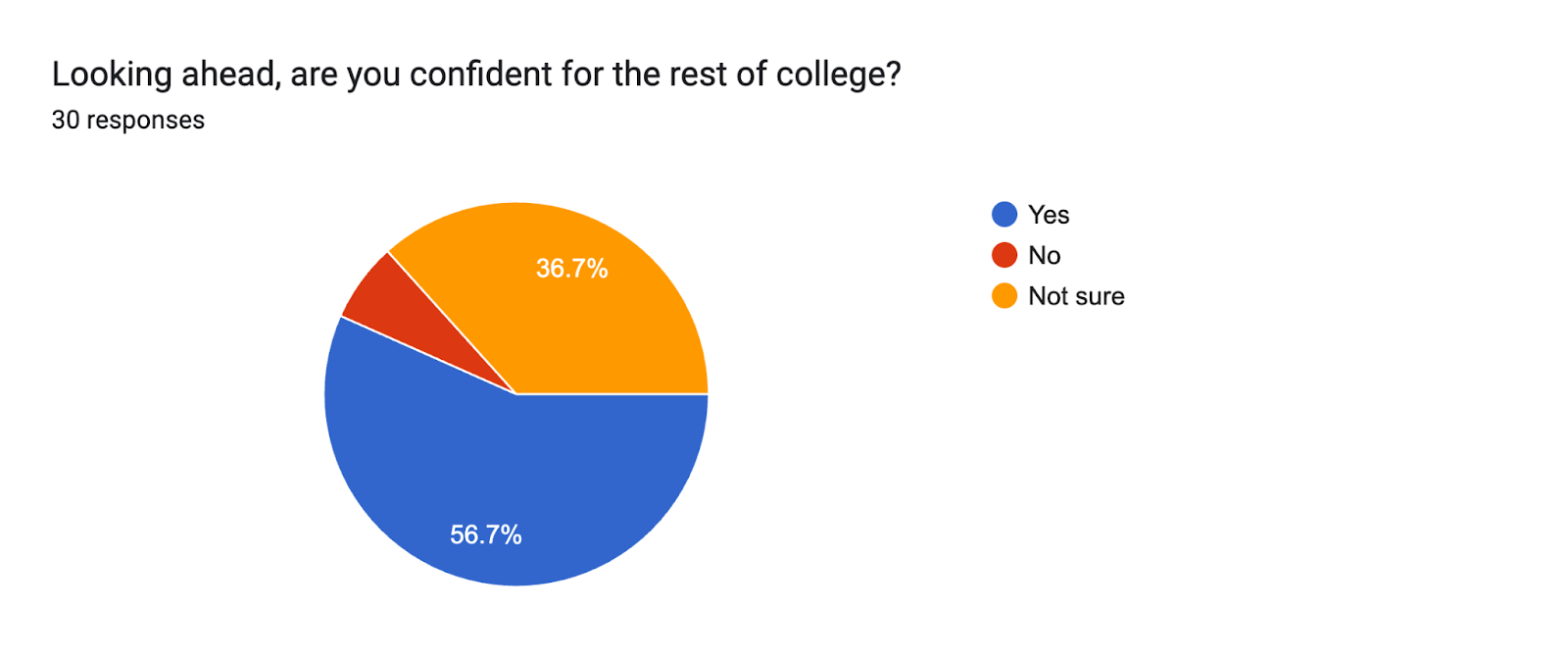Click the word "responses" below the title

pos(146,120)
